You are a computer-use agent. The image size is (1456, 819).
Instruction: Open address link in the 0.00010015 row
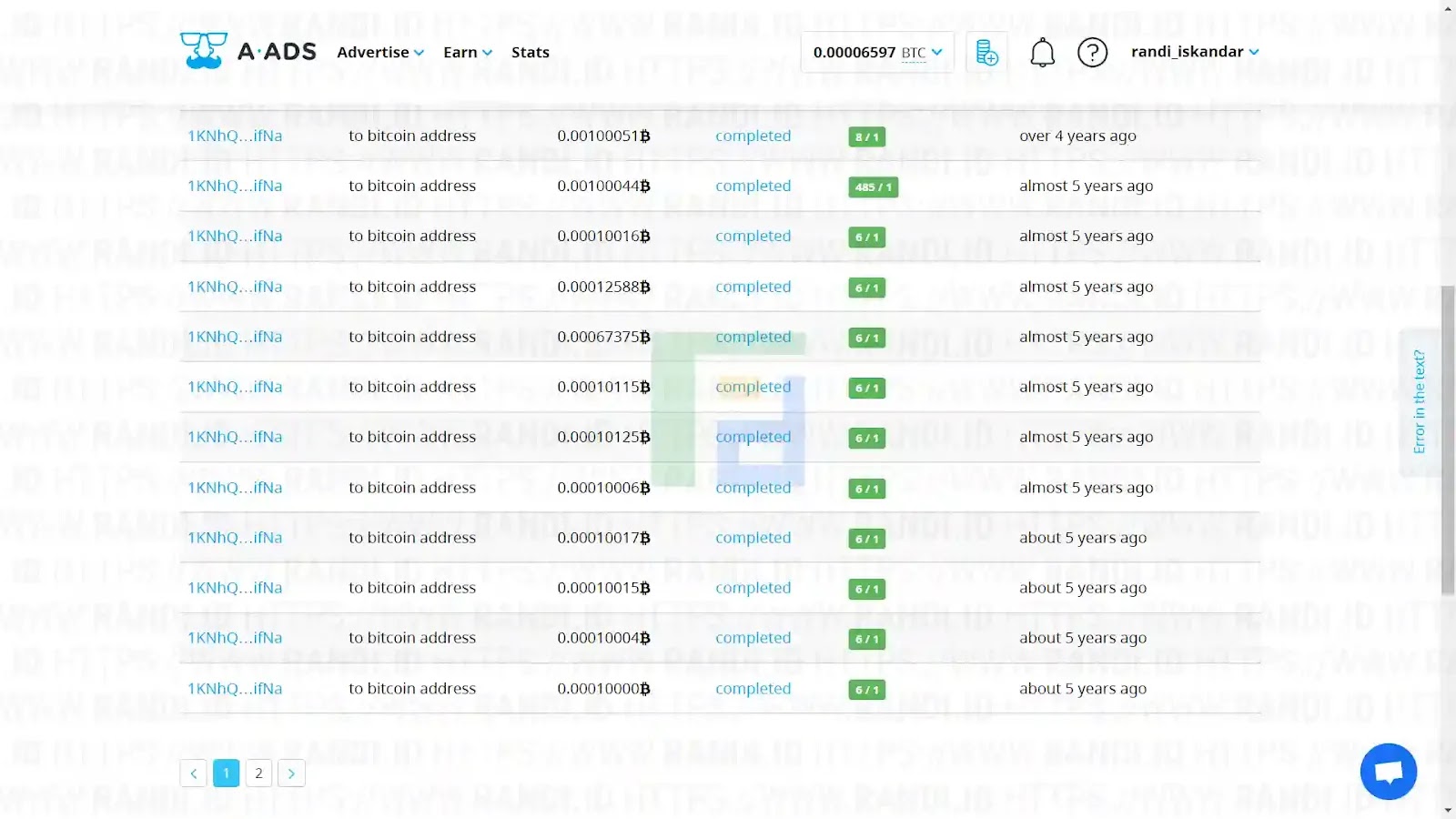(x=235, y=588)
